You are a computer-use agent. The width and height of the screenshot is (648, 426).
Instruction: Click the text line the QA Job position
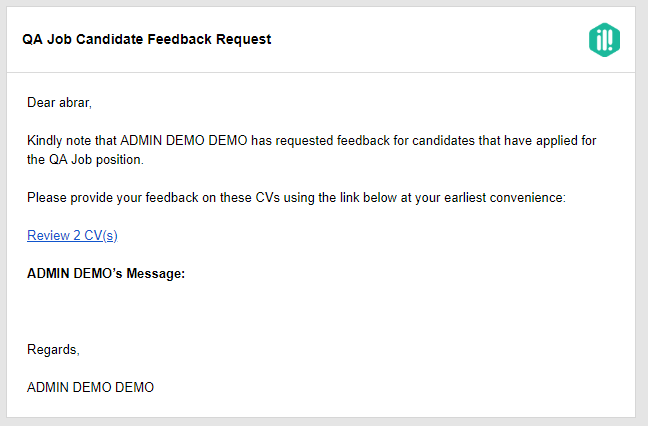point(85,159)
